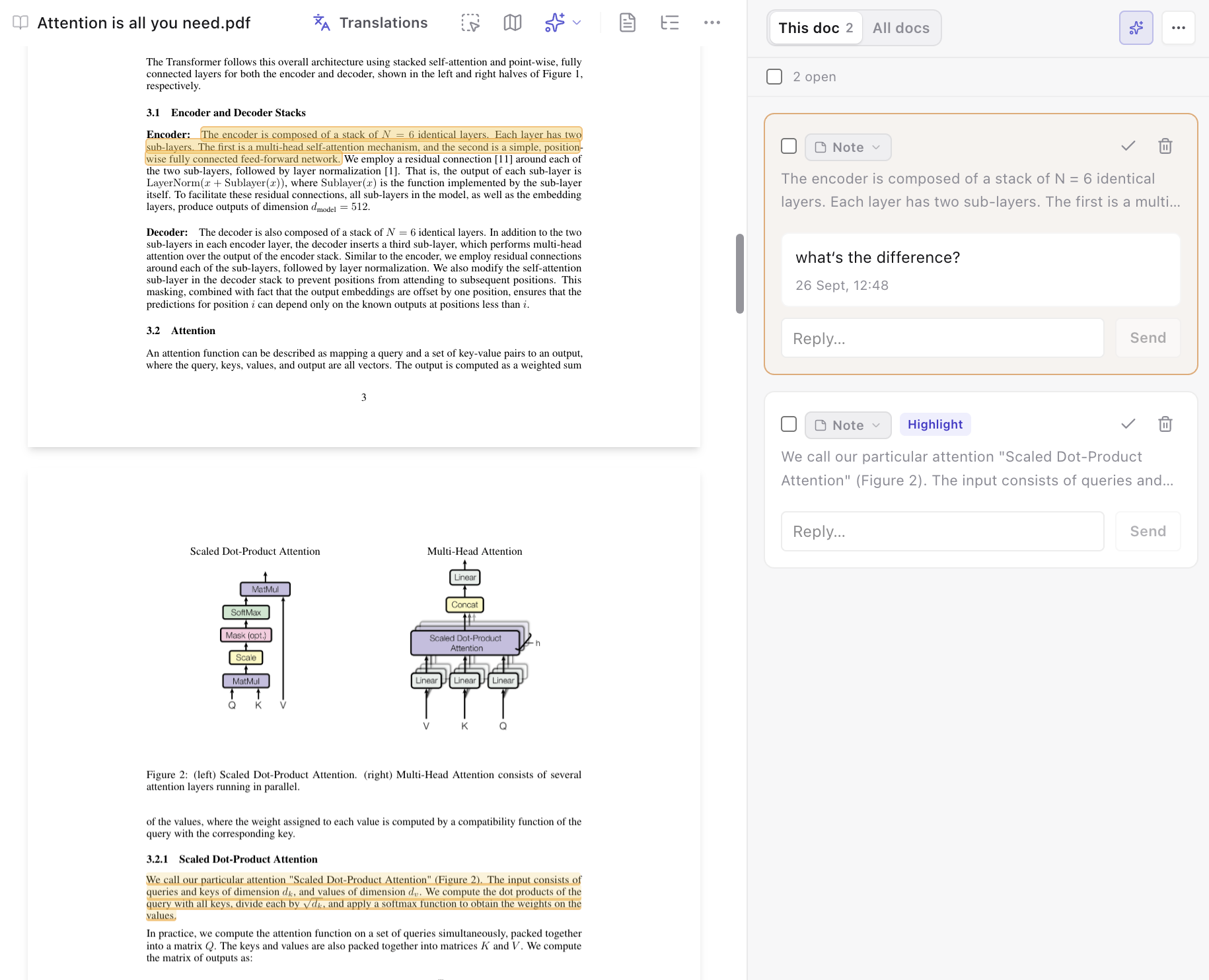
Task: Open document toolbar more options menu
Action: point(712,23)
